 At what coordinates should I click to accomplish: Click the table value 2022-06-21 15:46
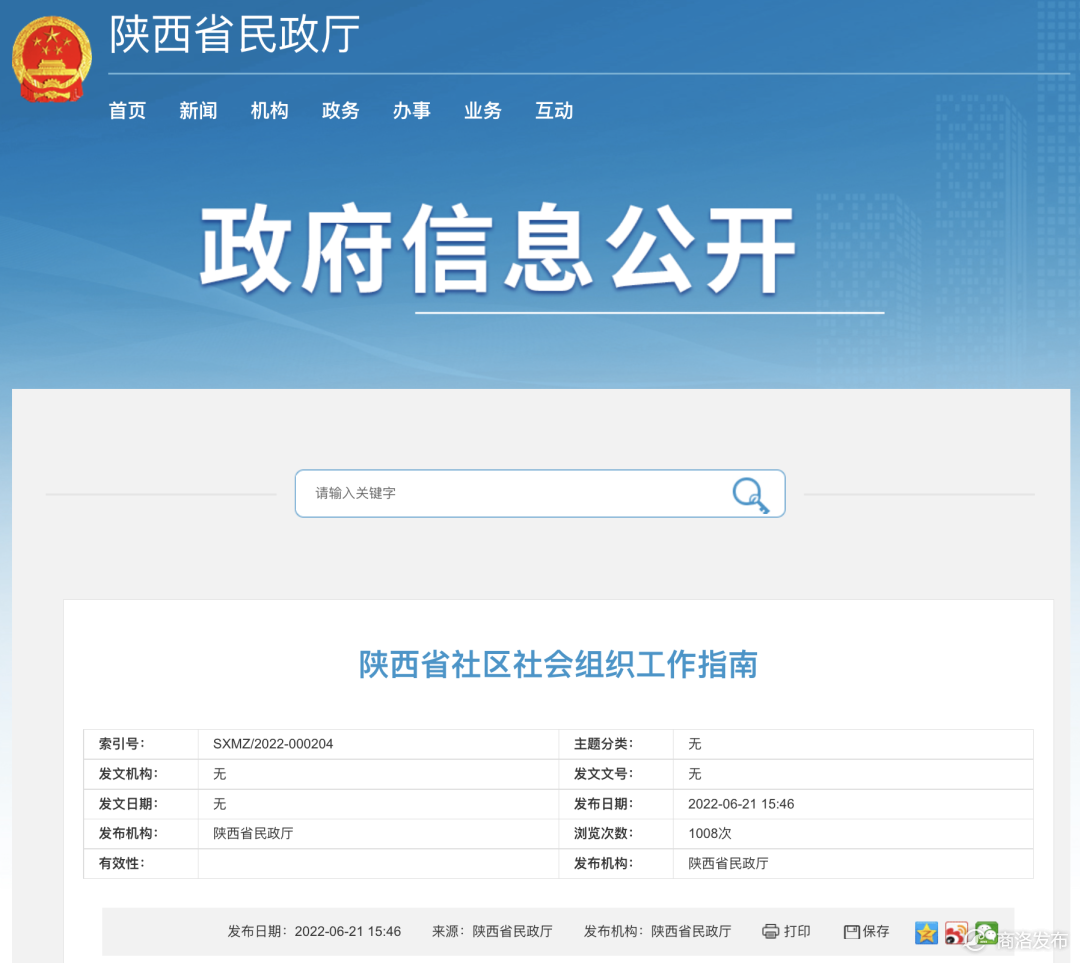pos(741,804)
